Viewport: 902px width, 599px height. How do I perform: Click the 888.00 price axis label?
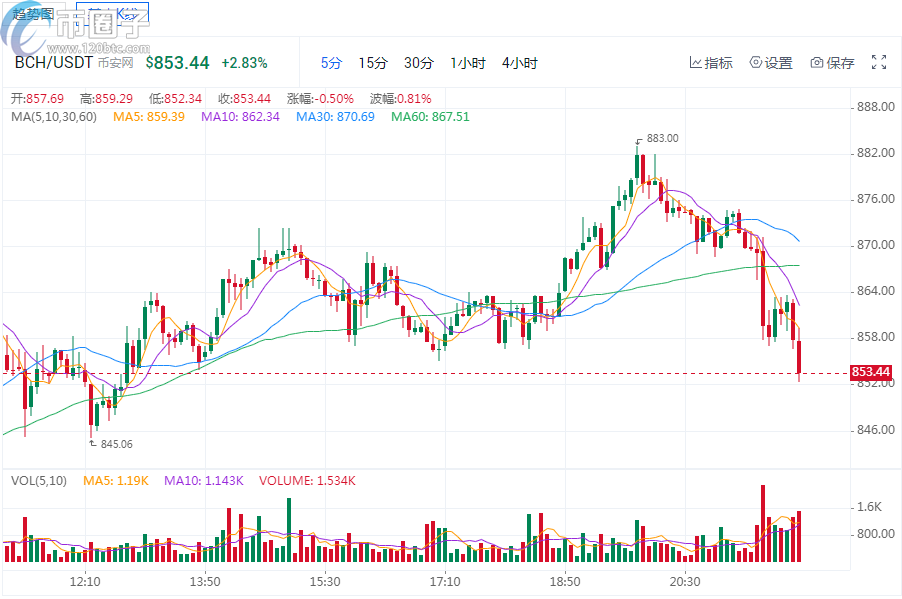coord(876,106)
